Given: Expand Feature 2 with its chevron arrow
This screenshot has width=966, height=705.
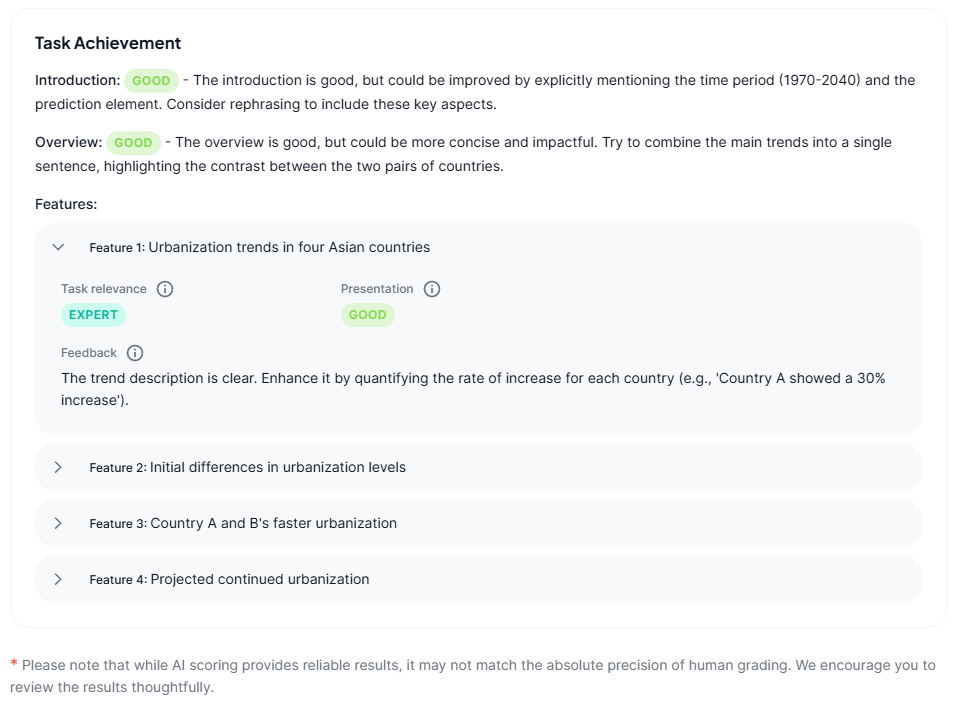Looking at the screenshot, I should point(58,467).
